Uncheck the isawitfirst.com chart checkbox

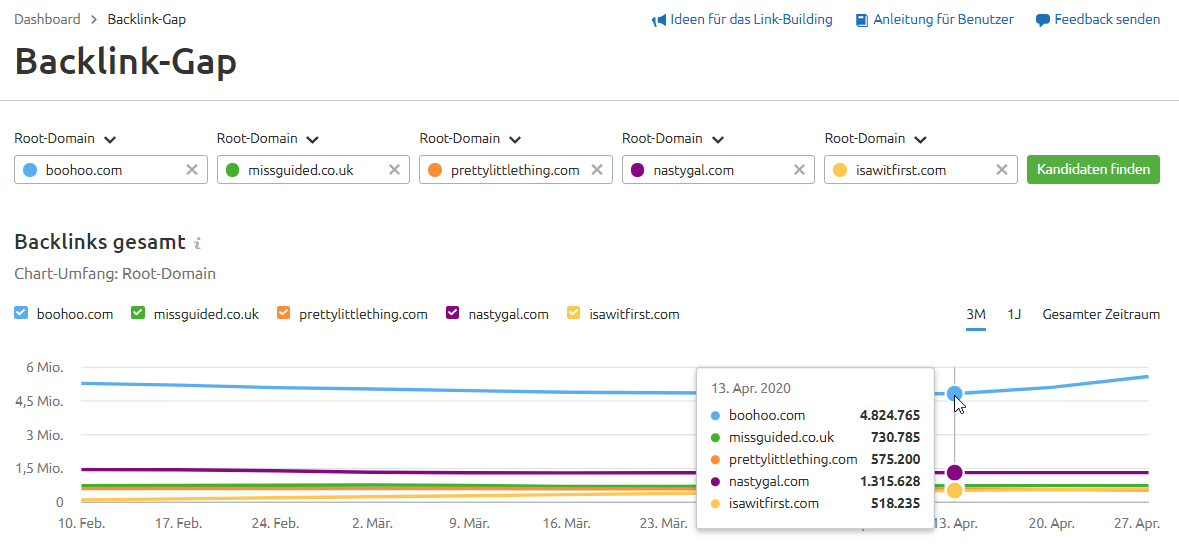[574, 313]
